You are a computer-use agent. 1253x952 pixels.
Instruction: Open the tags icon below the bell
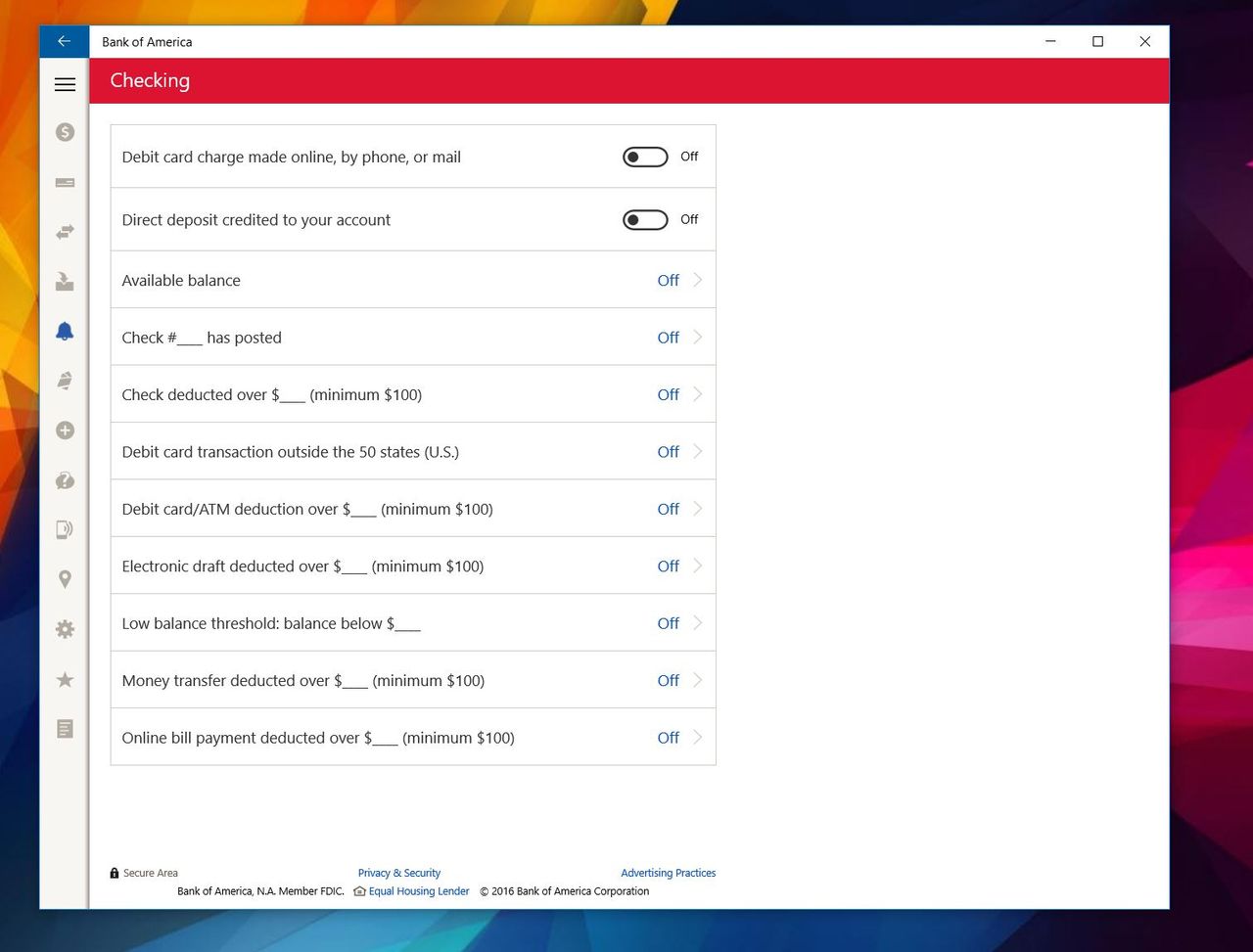[65, 381]
